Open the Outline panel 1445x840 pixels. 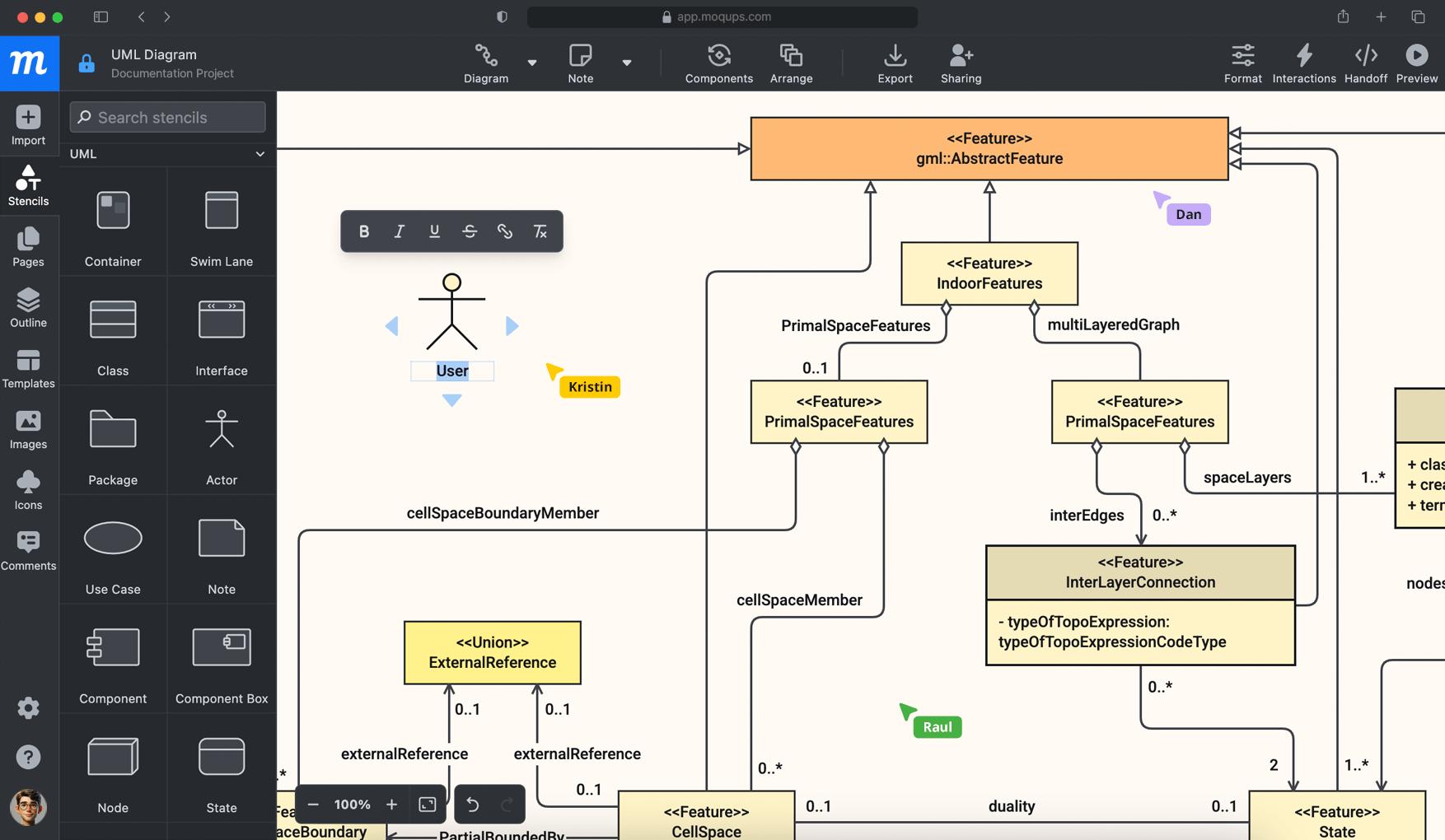pos(29,307)
